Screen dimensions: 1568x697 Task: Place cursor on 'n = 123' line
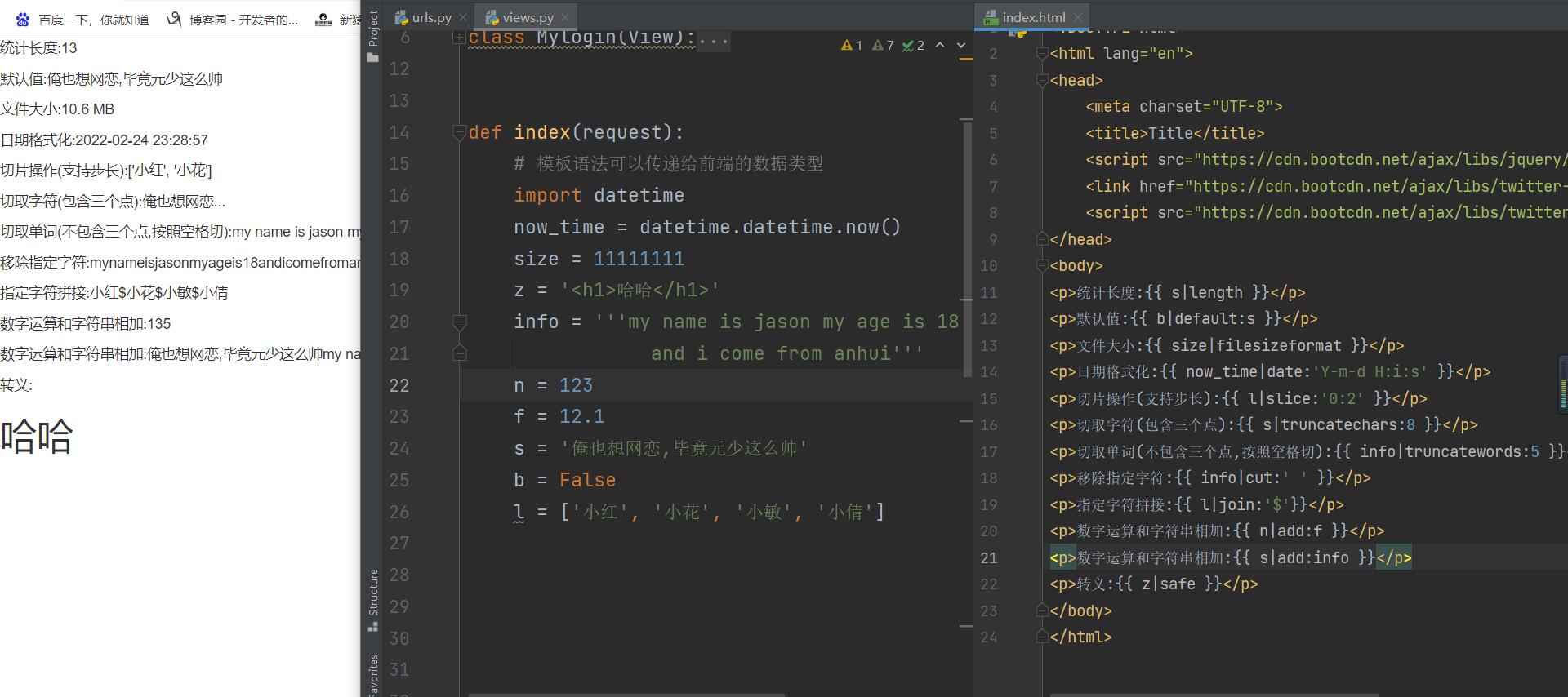(553, 385)
